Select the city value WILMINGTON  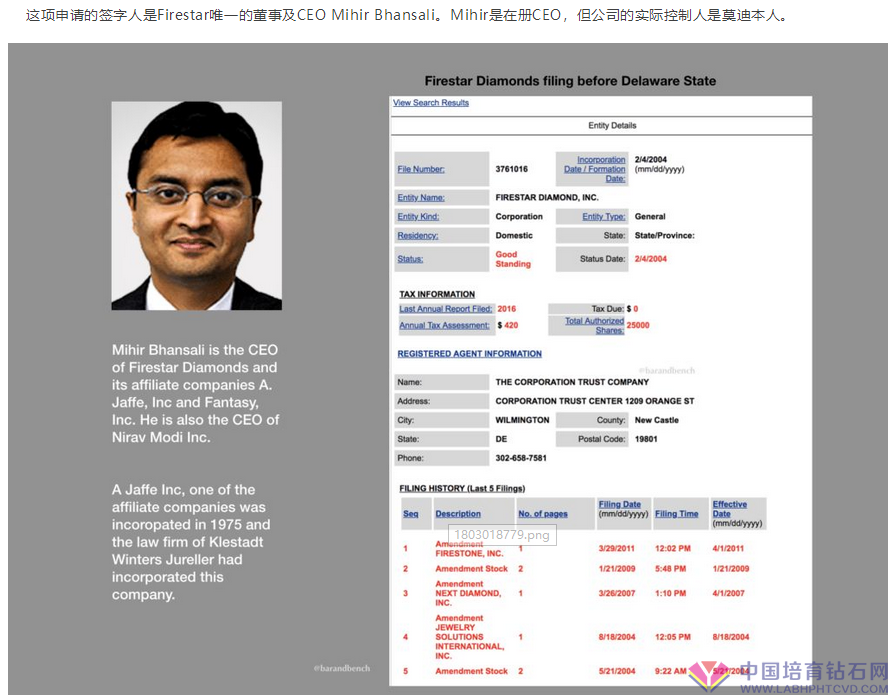522,420
